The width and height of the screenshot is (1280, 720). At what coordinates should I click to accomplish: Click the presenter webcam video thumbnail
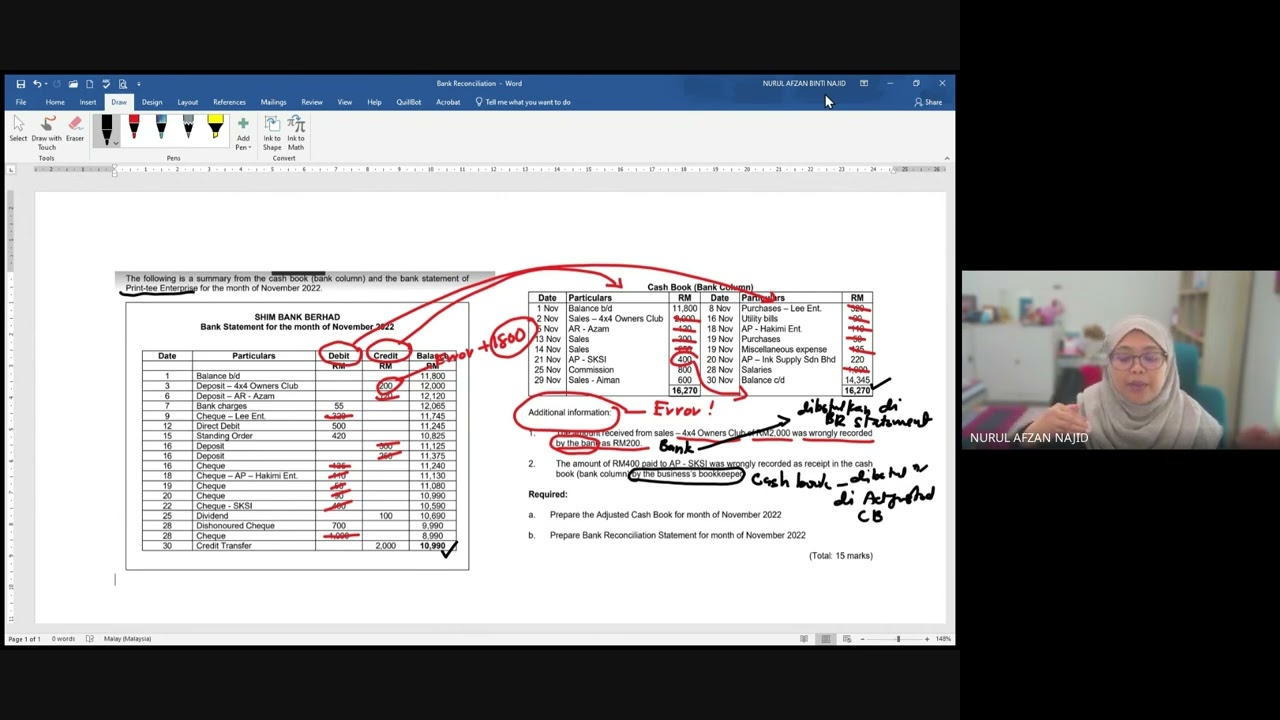[x=1120, y=360]
